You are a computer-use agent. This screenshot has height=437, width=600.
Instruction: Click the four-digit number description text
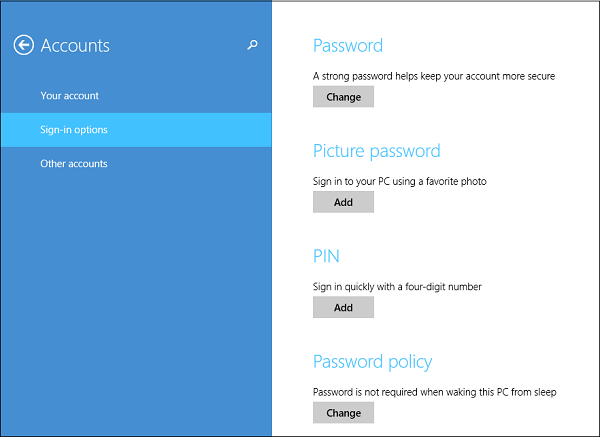397,287
